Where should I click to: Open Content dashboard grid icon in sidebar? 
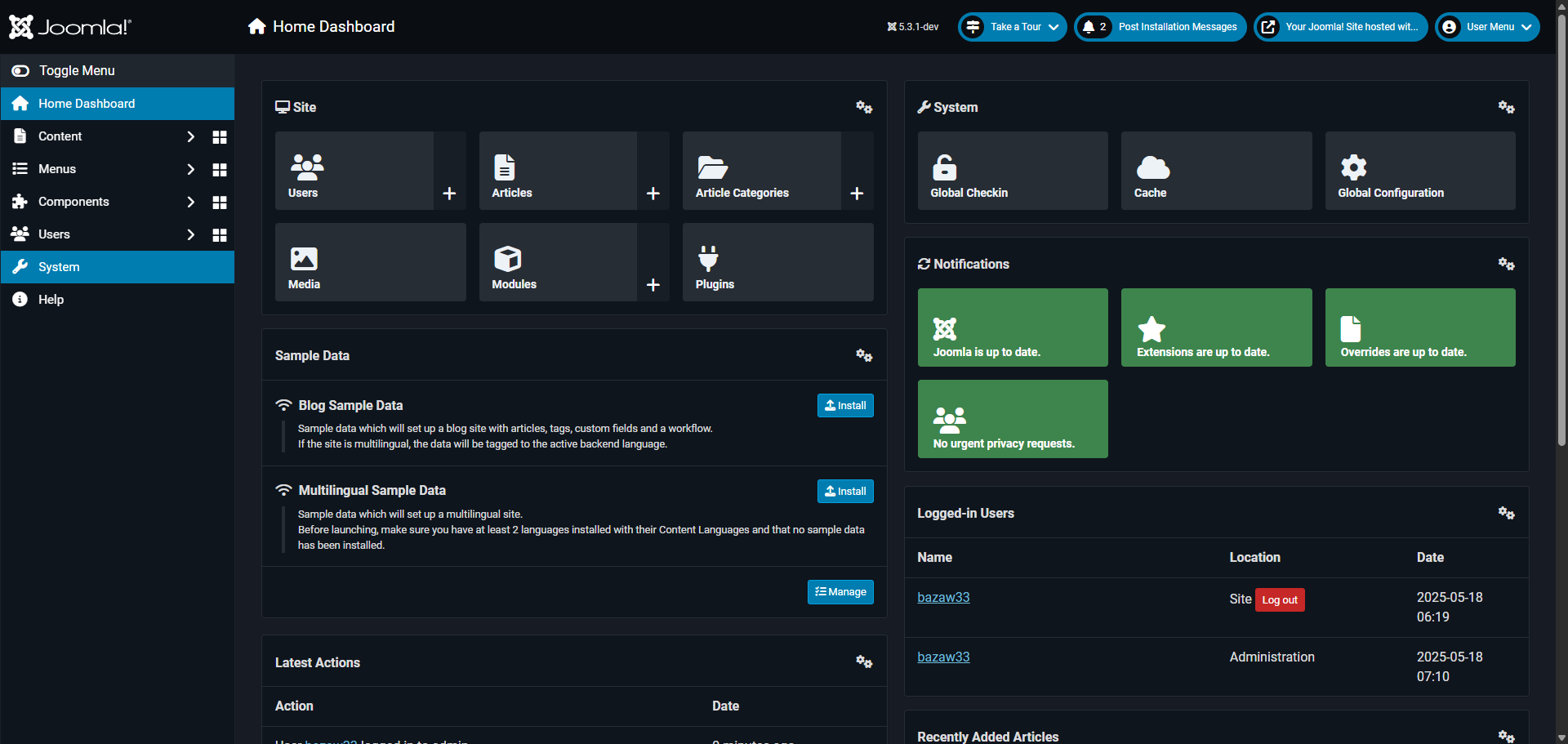coord(220,137)
